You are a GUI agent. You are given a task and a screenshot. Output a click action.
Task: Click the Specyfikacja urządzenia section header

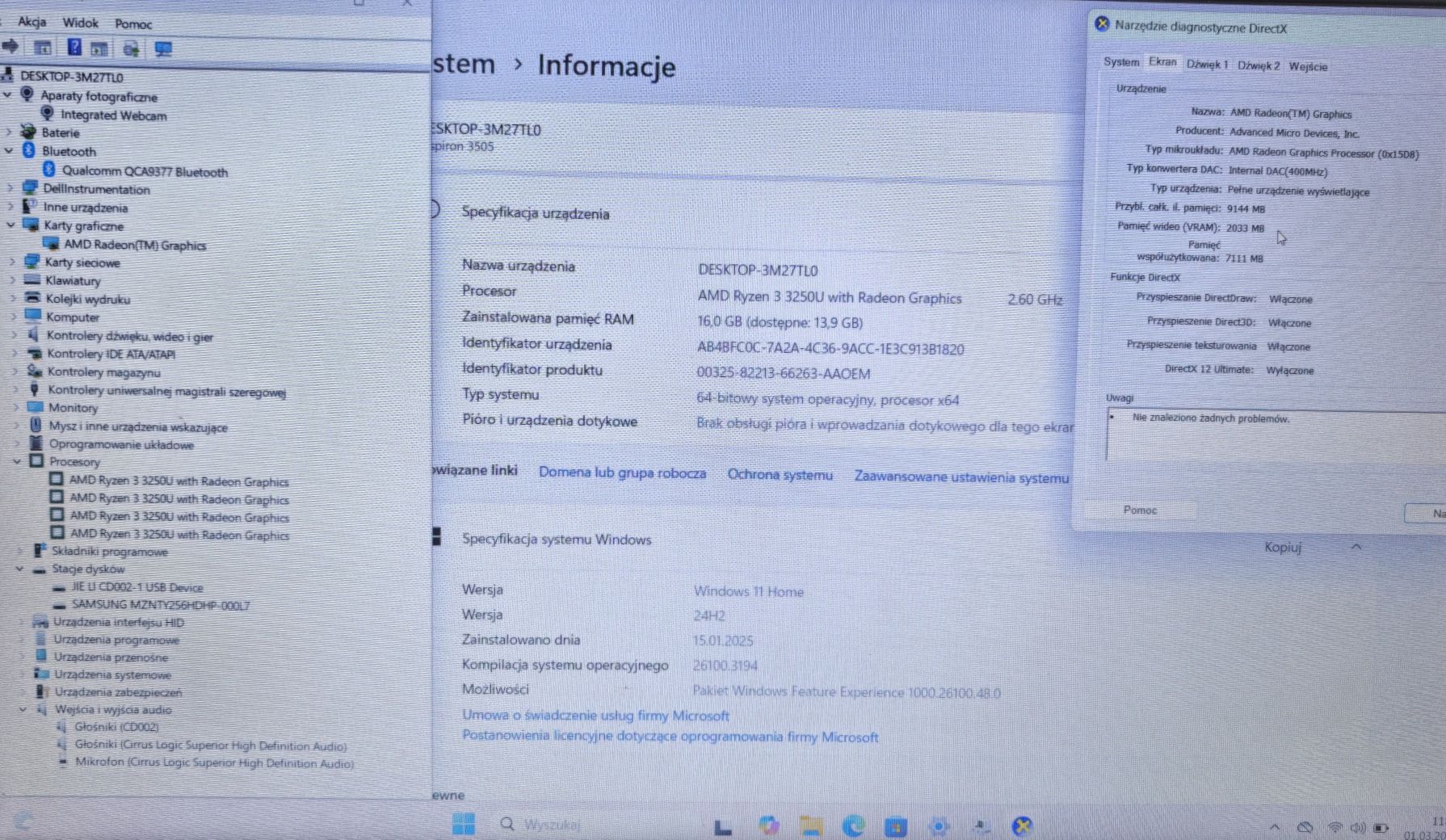(x=536, y=213)
